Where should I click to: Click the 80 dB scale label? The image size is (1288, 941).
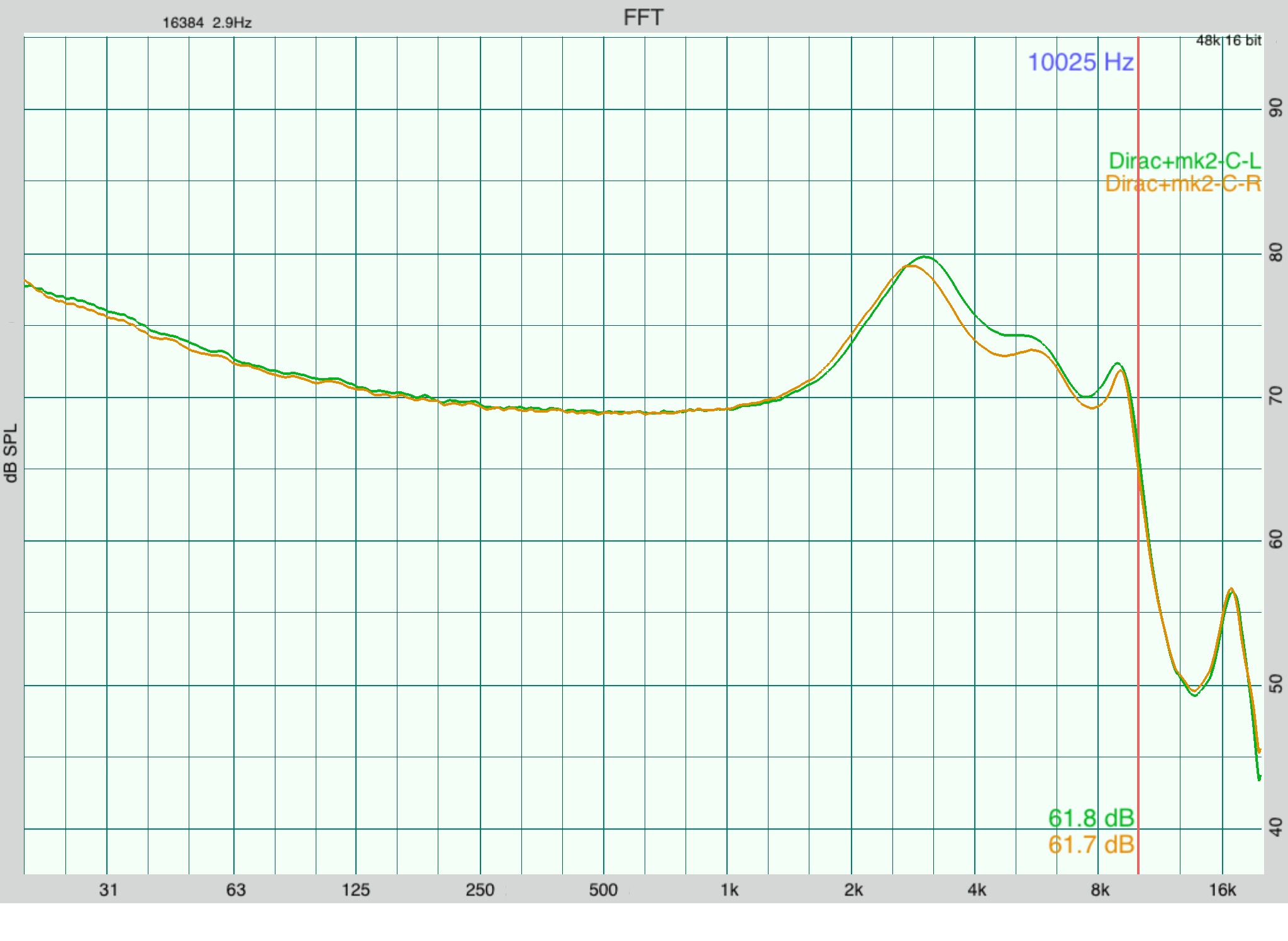click(1276, 253)
